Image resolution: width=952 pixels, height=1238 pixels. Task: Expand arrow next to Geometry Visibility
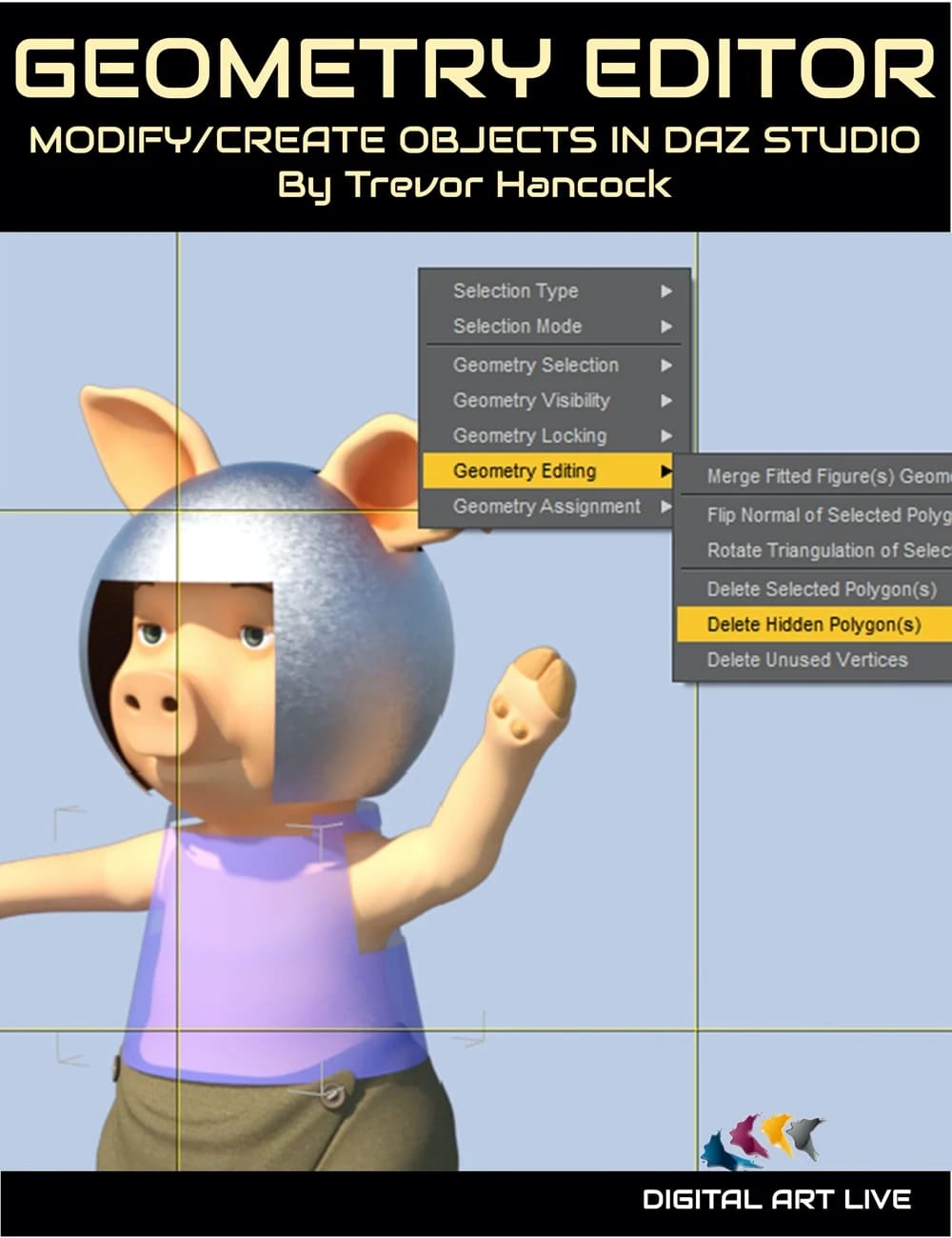click(667, 401)
